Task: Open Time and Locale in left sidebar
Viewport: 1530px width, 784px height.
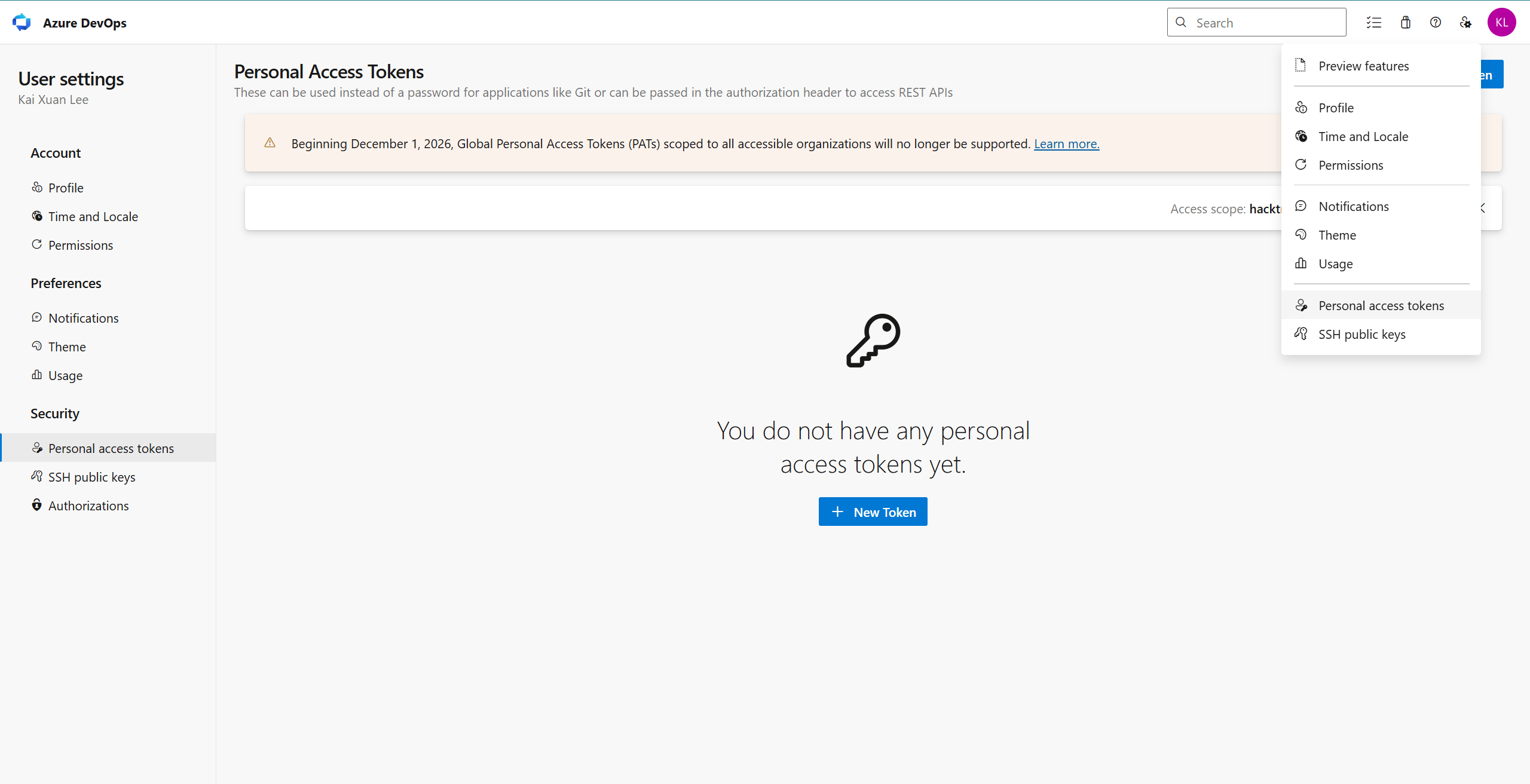Action: click(108, 216)
